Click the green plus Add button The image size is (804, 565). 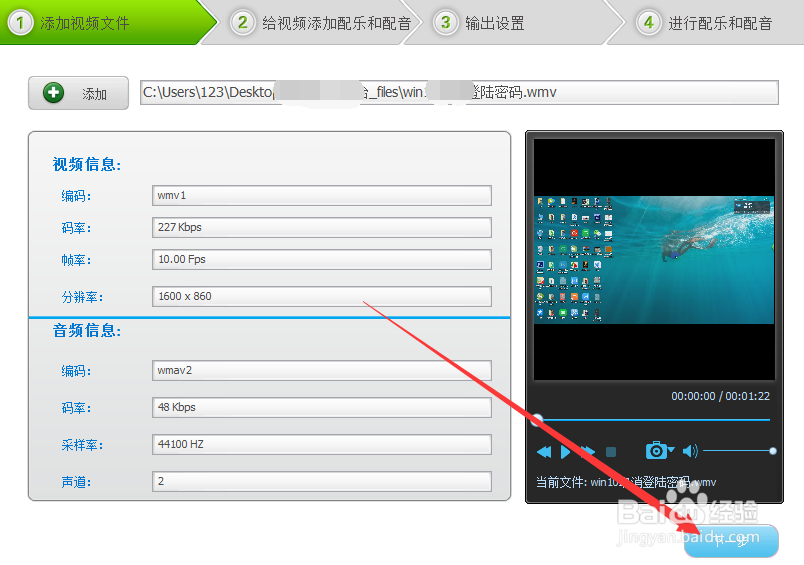(78, 93)
